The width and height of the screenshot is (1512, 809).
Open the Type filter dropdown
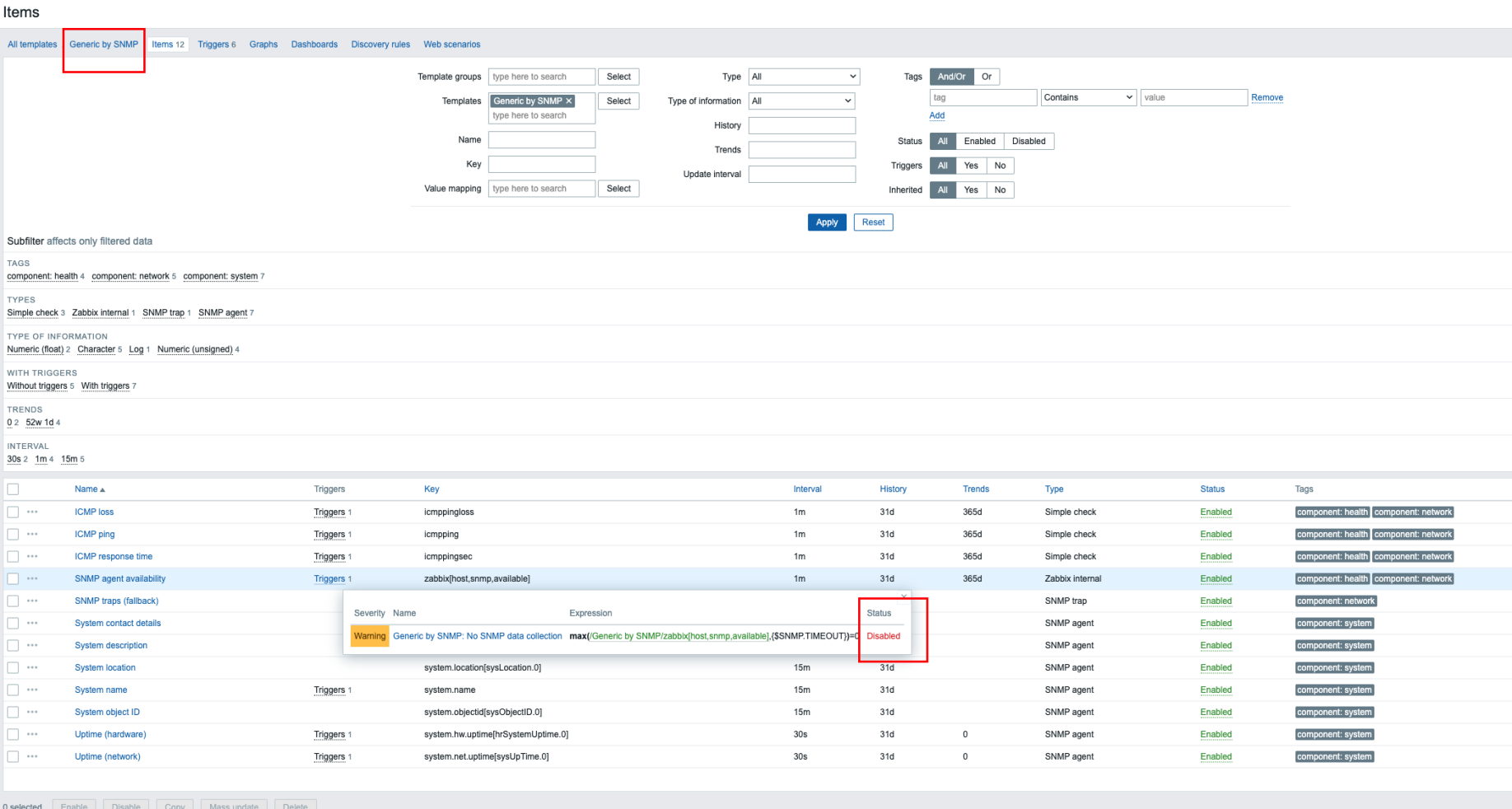click(803, 77)
